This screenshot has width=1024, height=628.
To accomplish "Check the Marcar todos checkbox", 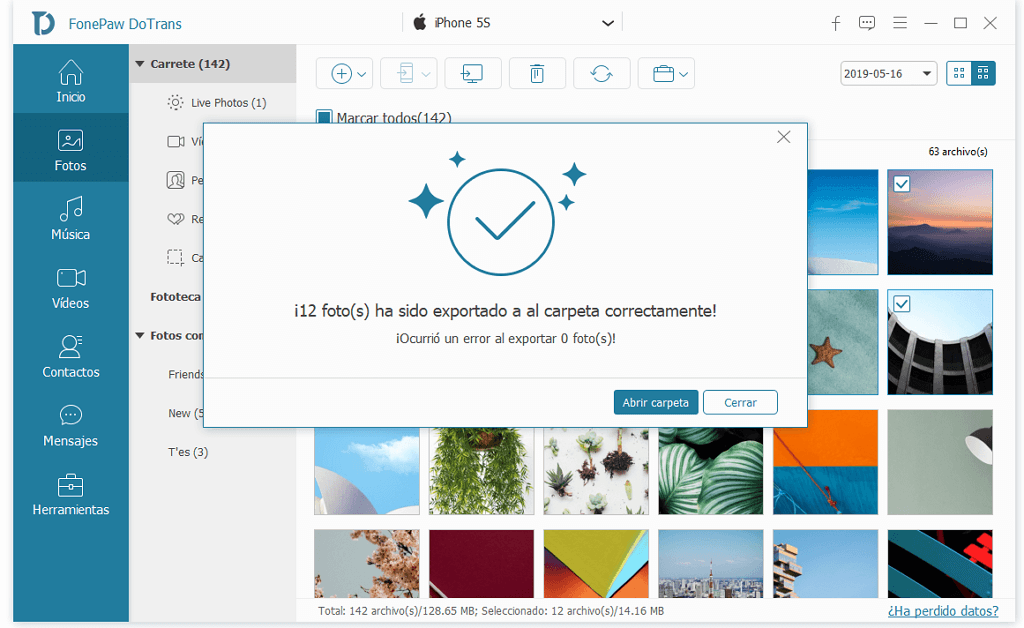I will coord(324,118).
